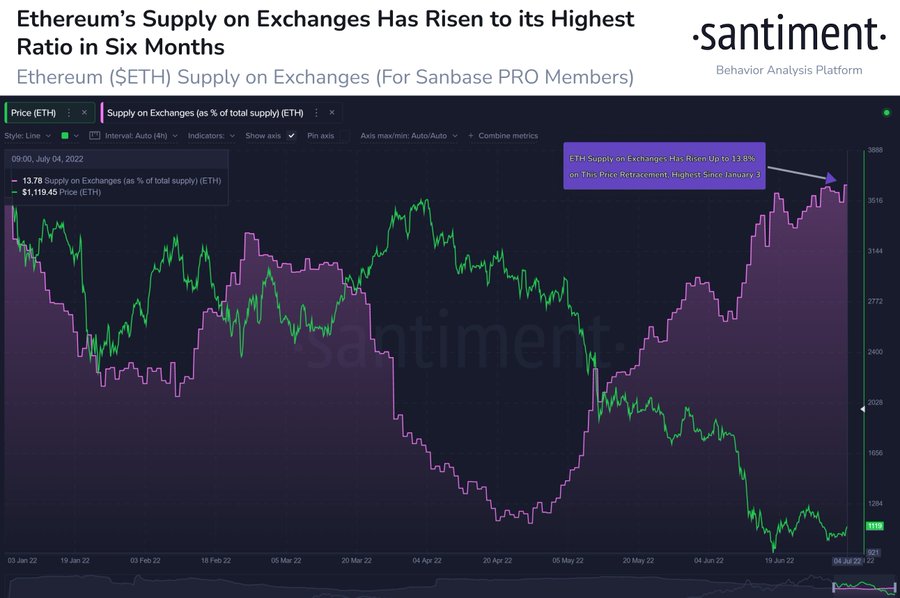Click the green live status indicator

pos(886,112)
